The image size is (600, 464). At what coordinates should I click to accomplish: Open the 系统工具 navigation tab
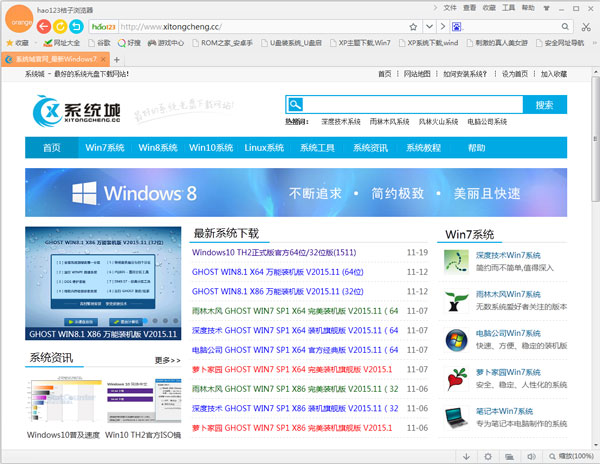(317, 148)
